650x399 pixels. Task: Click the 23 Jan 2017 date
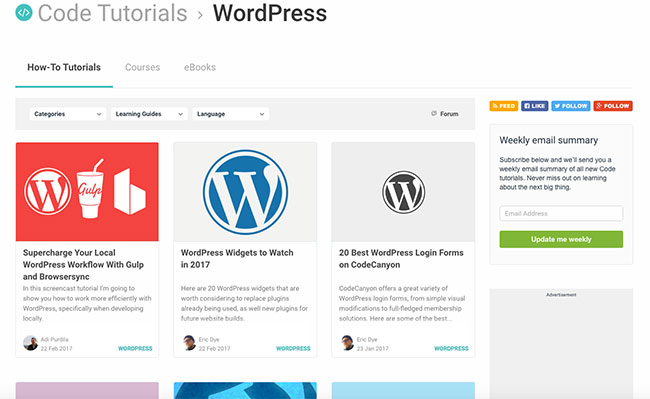(x=373, y=348)
